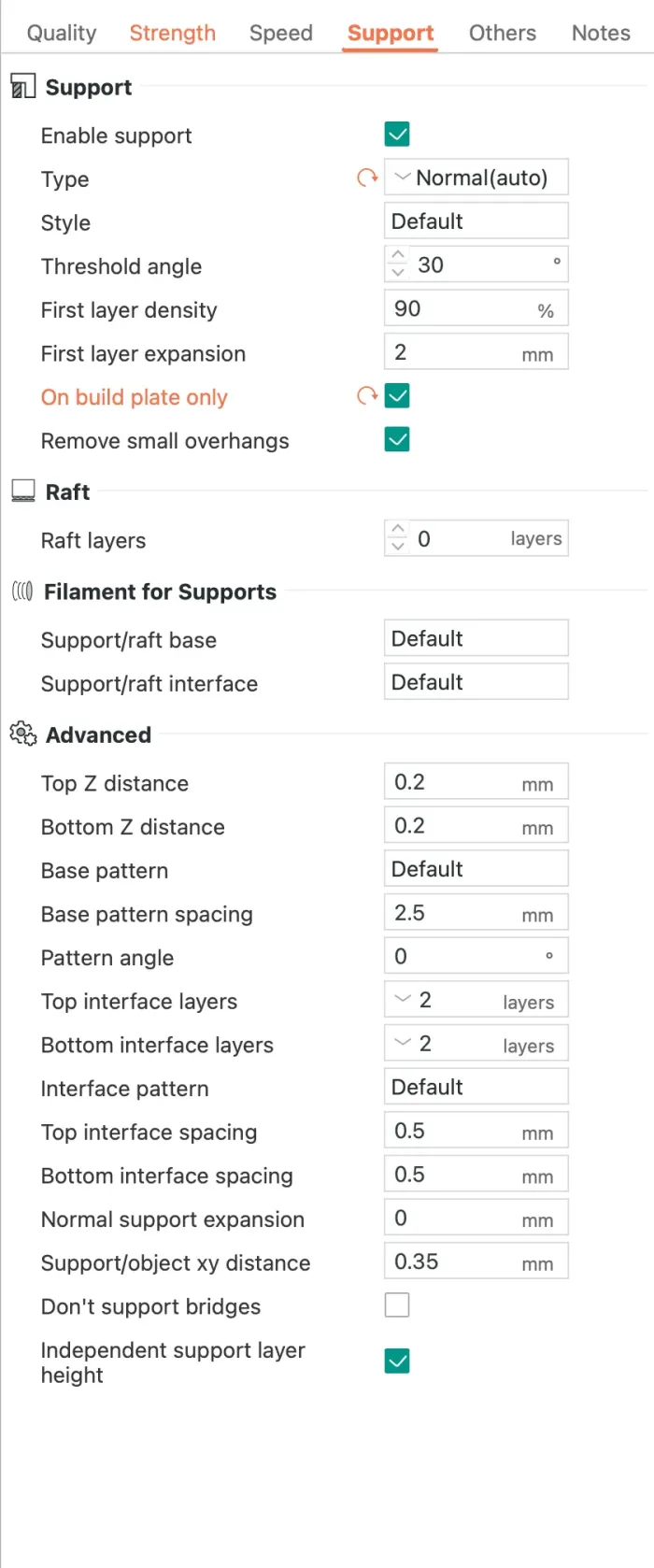This screenshot has width=654, height=1568.
Task: Increase Threshold angle with up arrow
Action: (x=398, y=256)
